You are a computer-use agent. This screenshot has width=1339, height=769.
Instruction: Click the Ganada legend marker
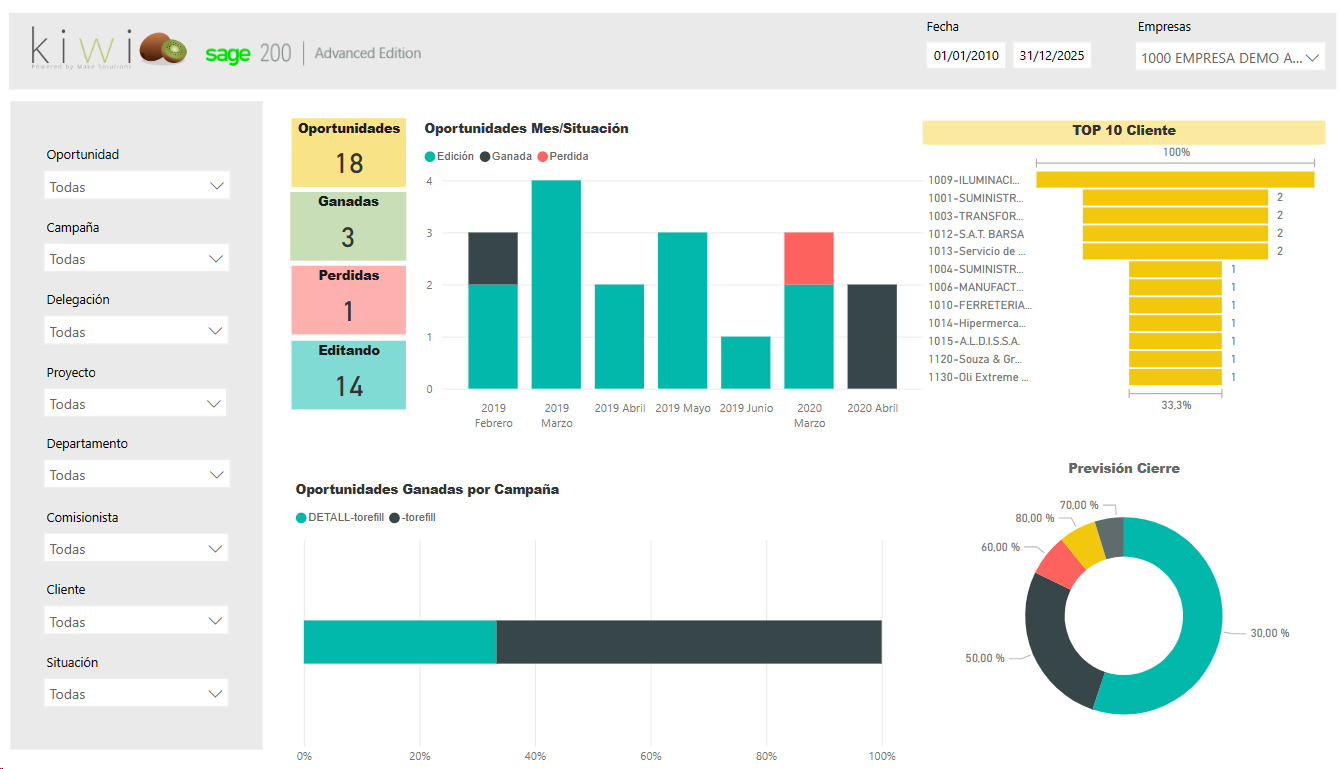point(485,157)
